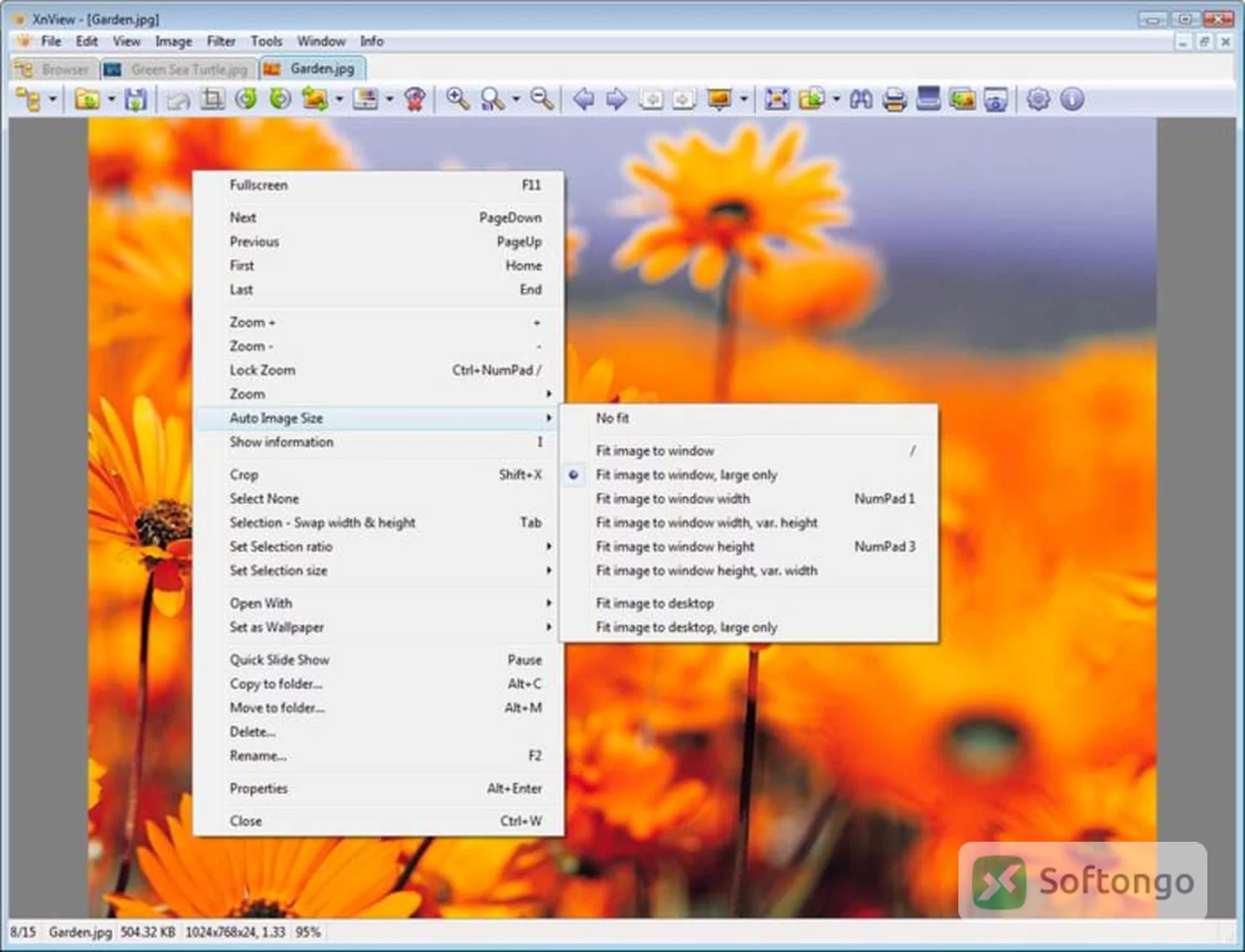
Task: Click 'Properties' in the context menu
Action: [378, 789]
